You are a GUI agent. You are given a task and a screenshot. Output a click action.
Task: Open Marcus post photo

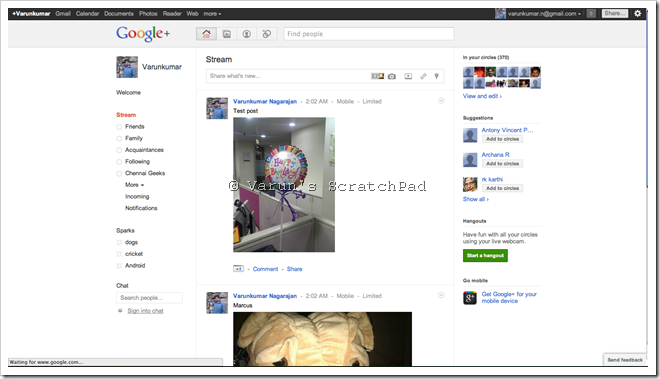tap(322, 339)
